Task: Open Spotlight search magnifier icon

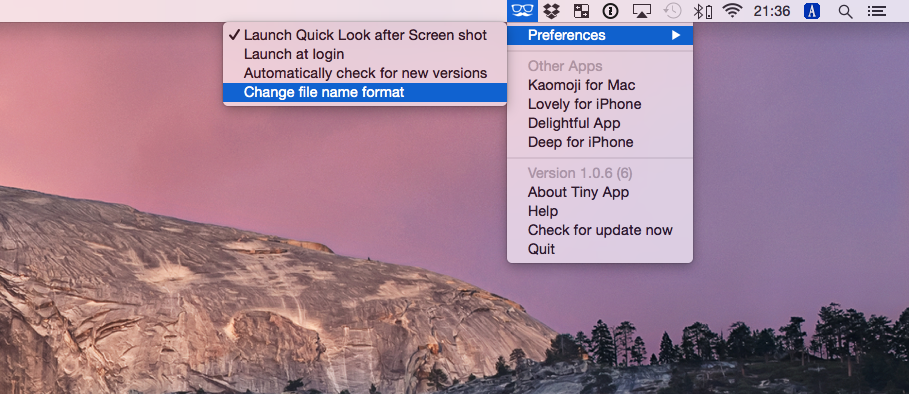Action: [x=846, y=11]
